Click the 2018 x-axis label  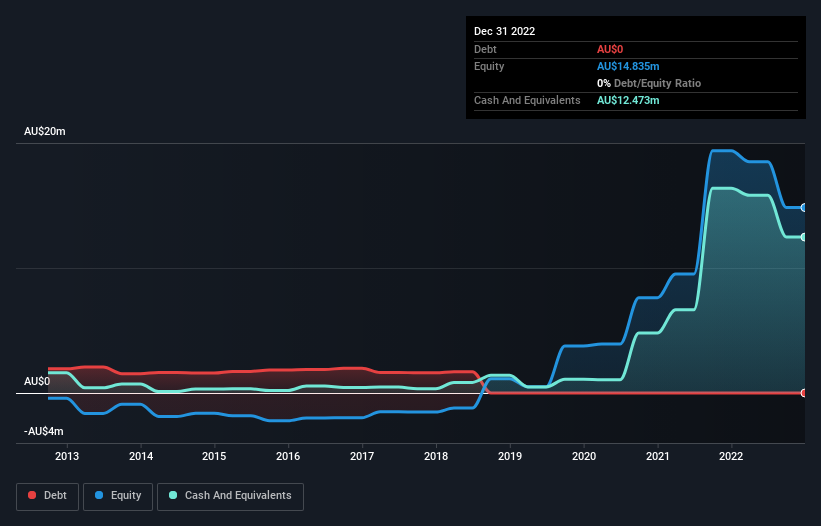point(436,456)
